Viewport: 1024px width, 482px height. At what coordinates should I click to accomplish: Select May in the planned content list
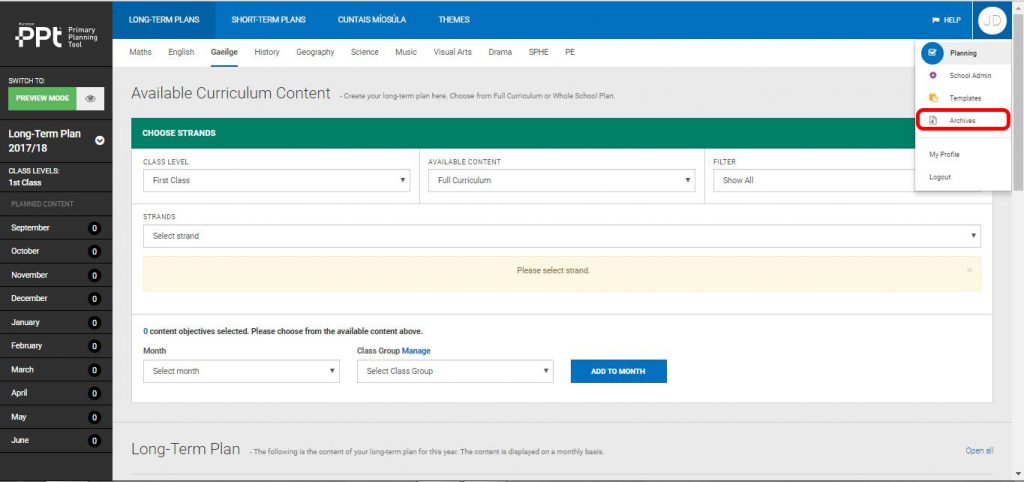(x=18, y=417)
